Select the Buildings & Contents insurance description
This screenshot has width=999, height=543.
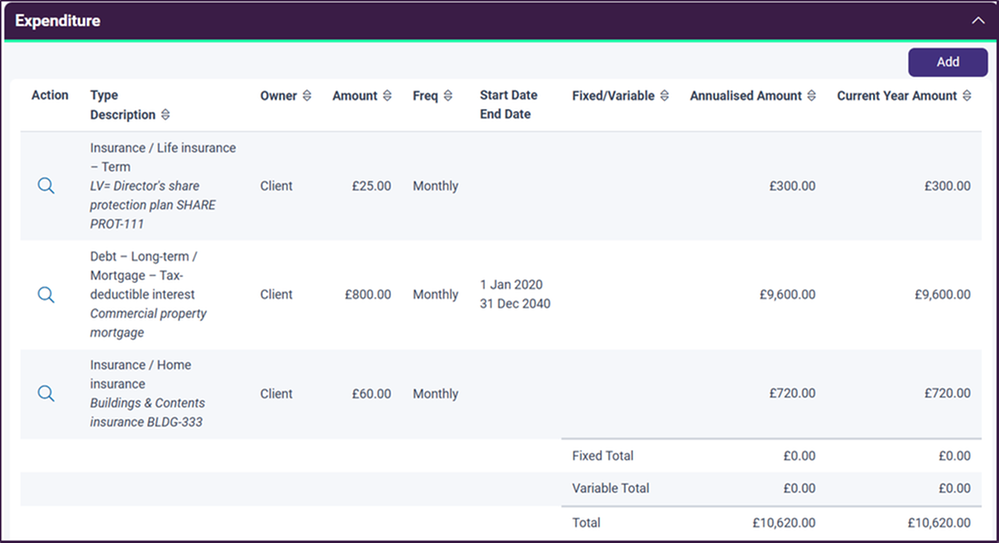tap(147, 412)
